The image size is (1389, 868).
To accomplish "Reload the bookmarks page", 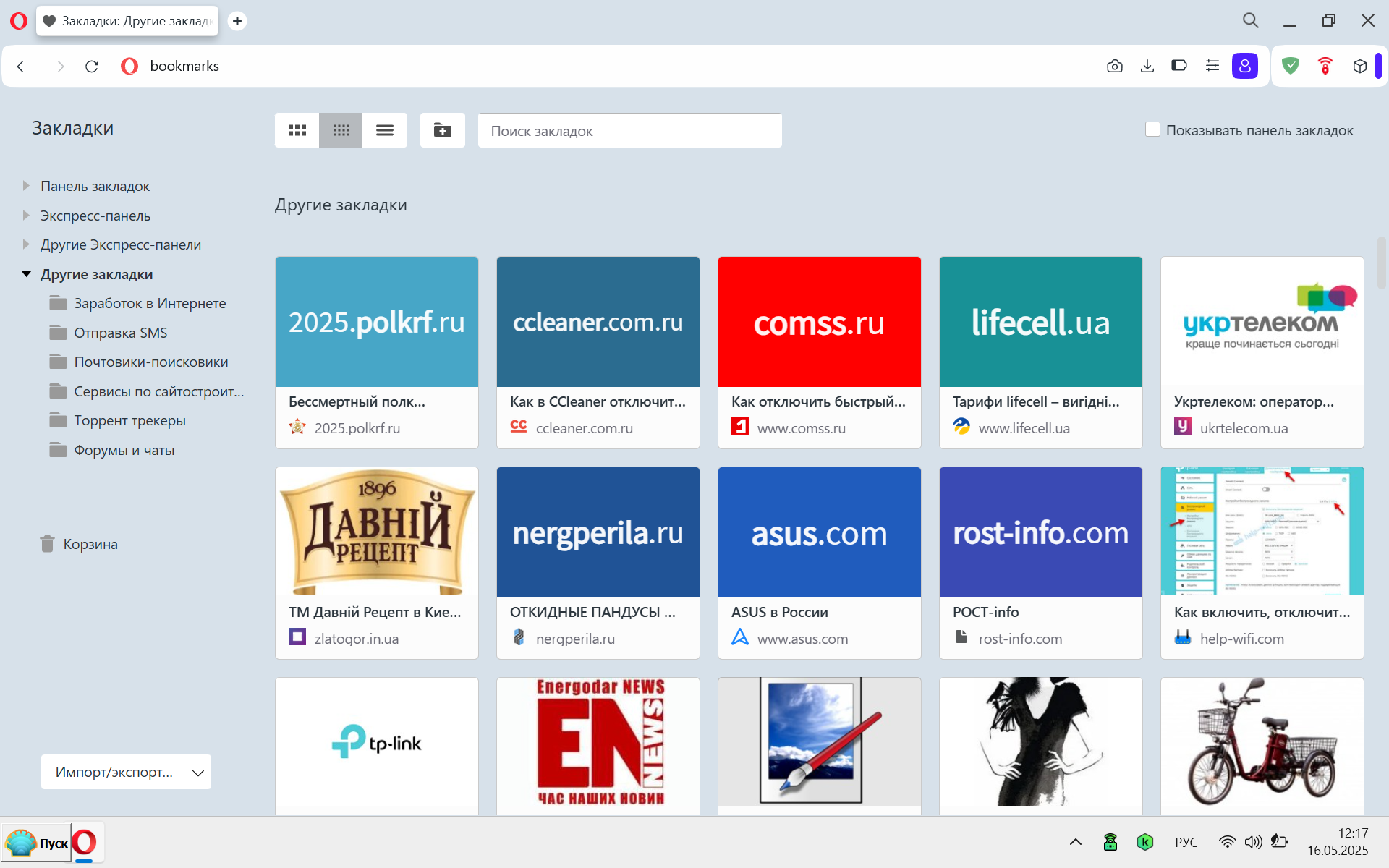I will click(92, 67).
